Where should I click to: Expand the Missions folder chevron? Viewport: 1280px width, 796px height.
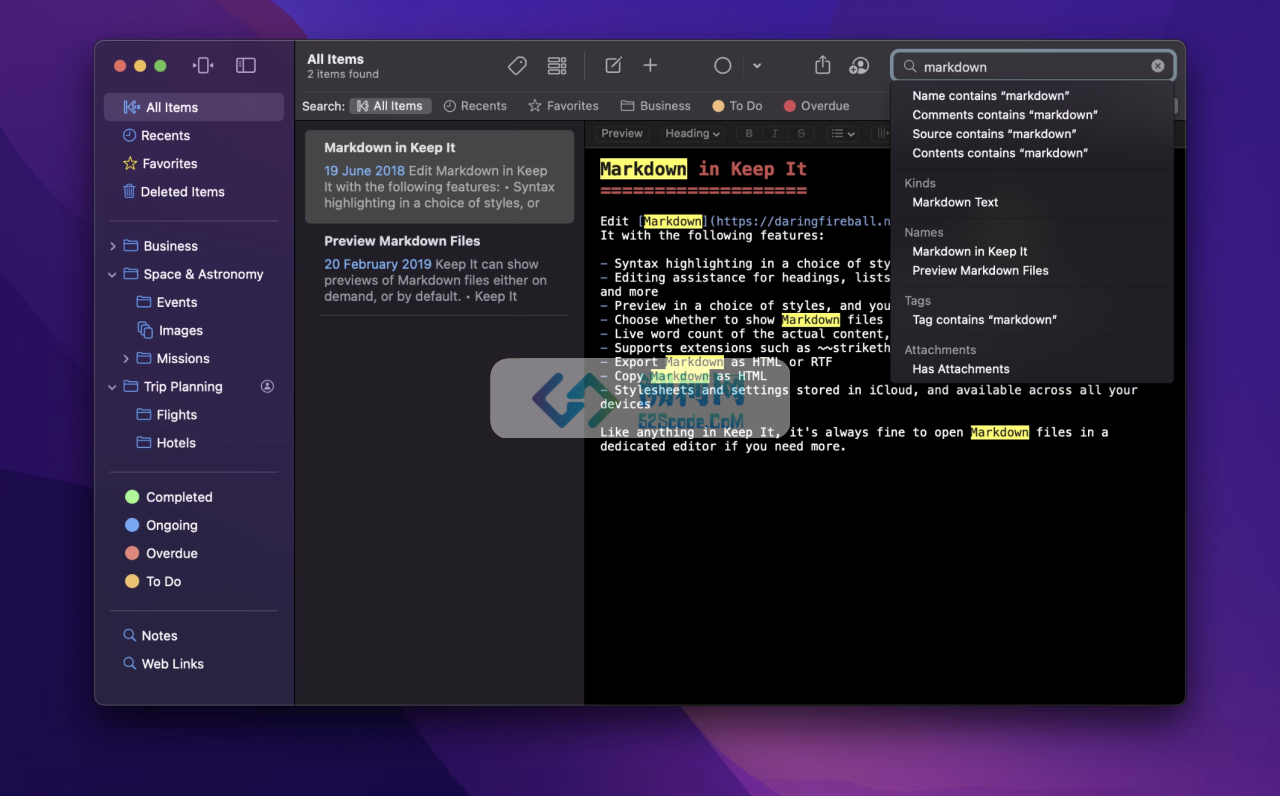pos(126,358)
